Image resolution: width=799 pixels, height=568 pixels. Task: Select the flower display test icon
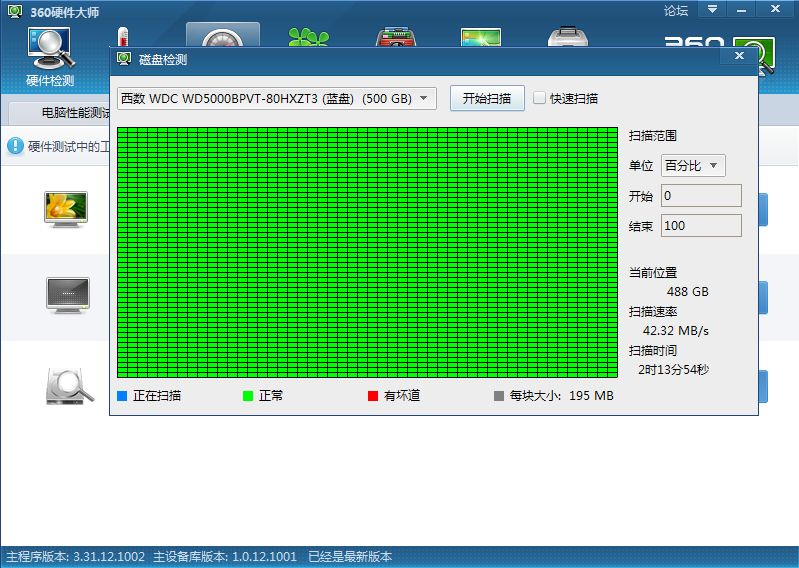click(x=67, y=208)
